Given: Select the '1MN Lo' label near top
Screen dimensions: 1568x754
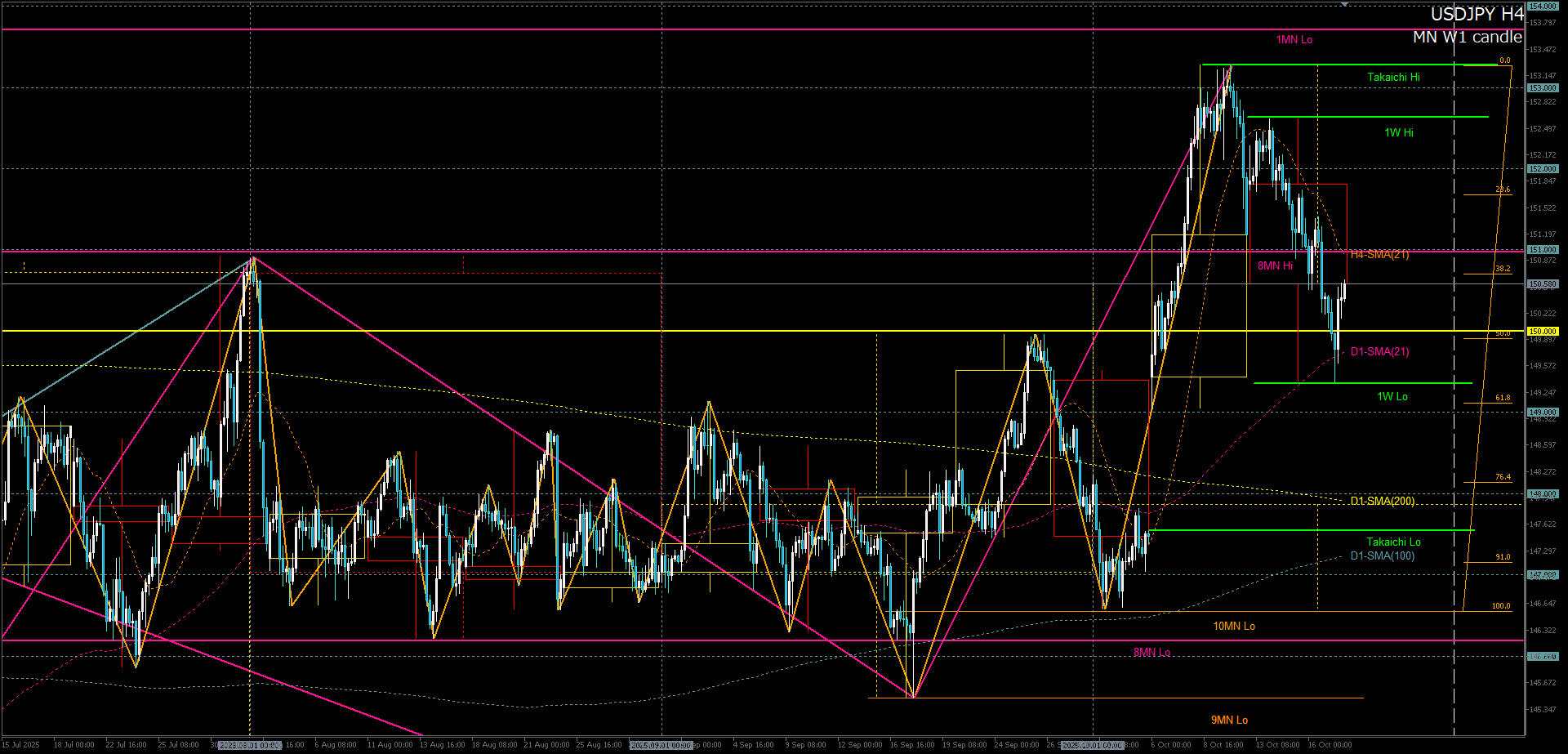Looking at the screenshot, I should coord(1294,40).
